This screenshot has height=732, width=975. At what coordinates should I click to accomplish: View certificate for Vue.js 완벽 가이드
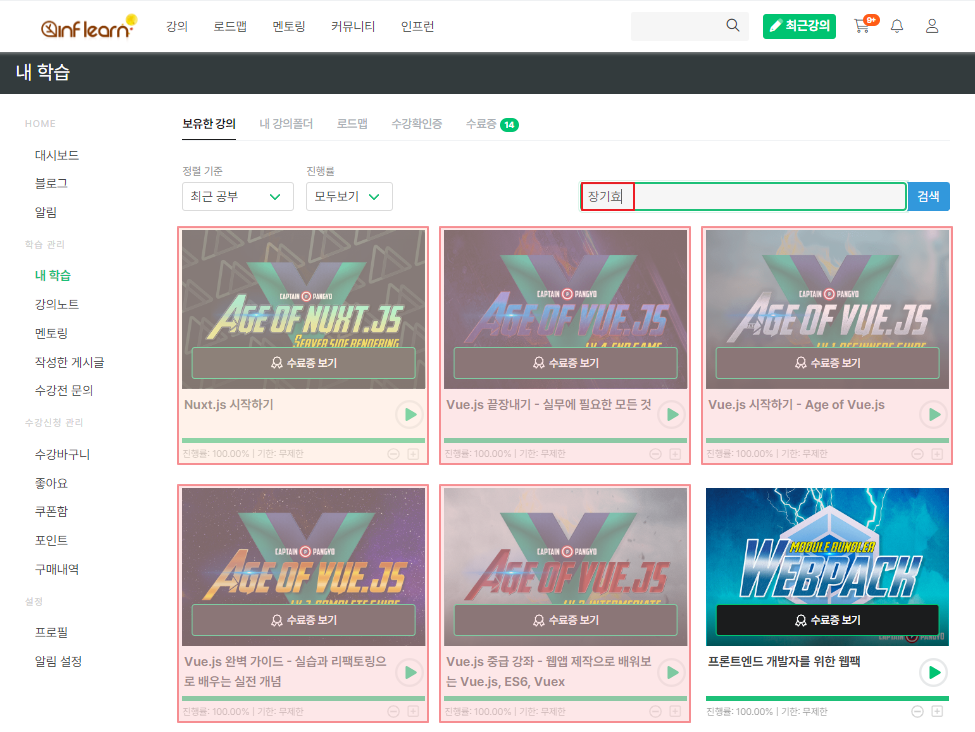[303, 620]
